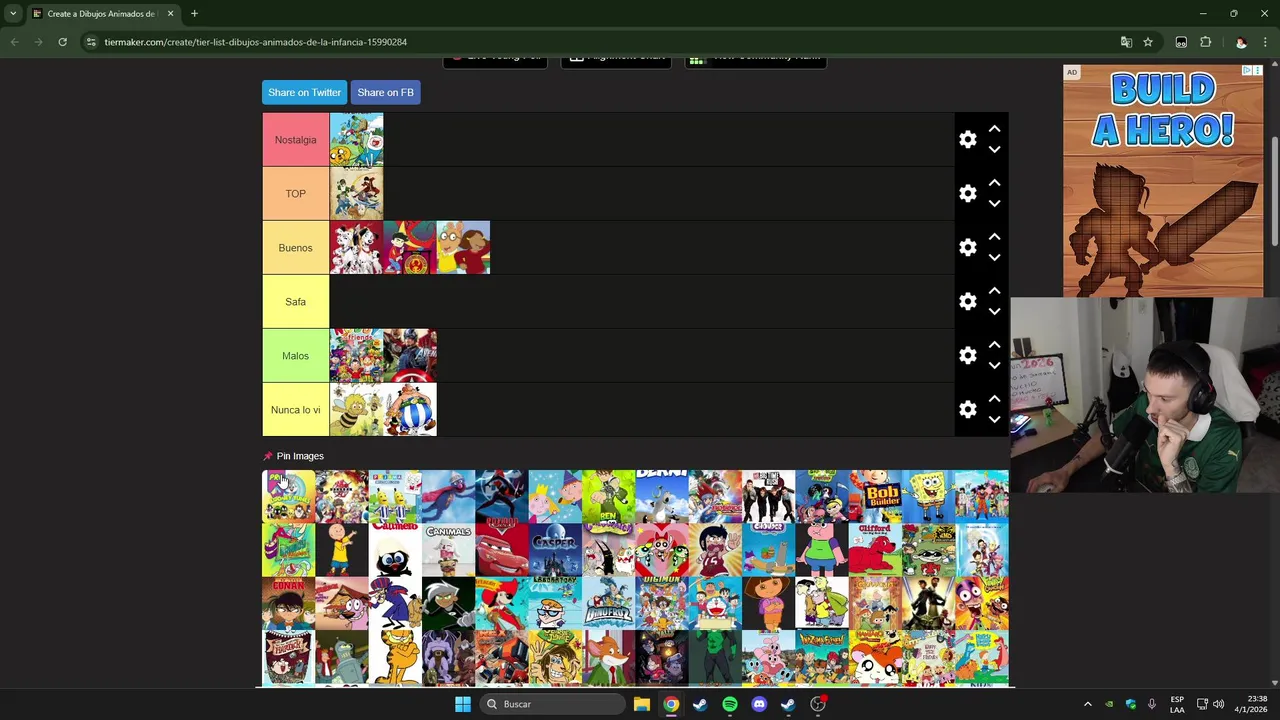Select the Casper image
Viewport: 1280px width, 720px height.
point(555,550)
